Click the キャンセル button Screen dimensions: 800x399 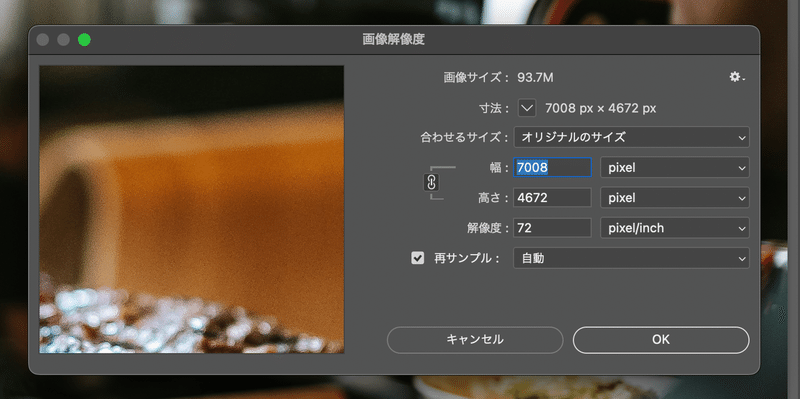[x=475, y=340]
